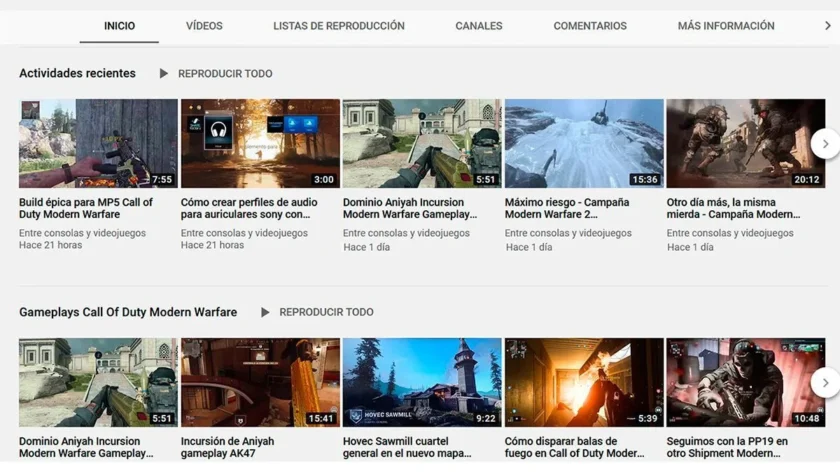The image size is (840, 473).
Task: Select the MÁS INFORMACIÓN tab
Action: (x=726, y=26)
